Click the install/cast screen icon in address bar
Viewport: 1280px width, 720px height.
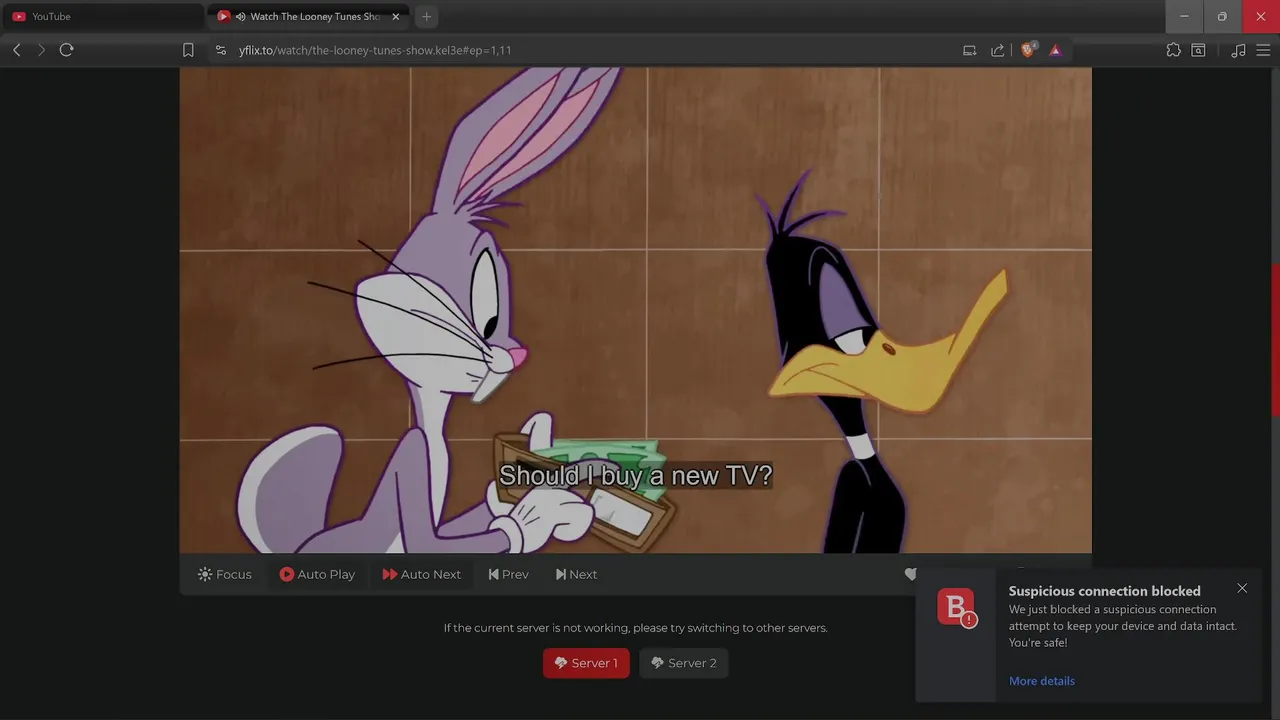click(x=969, y=50)
